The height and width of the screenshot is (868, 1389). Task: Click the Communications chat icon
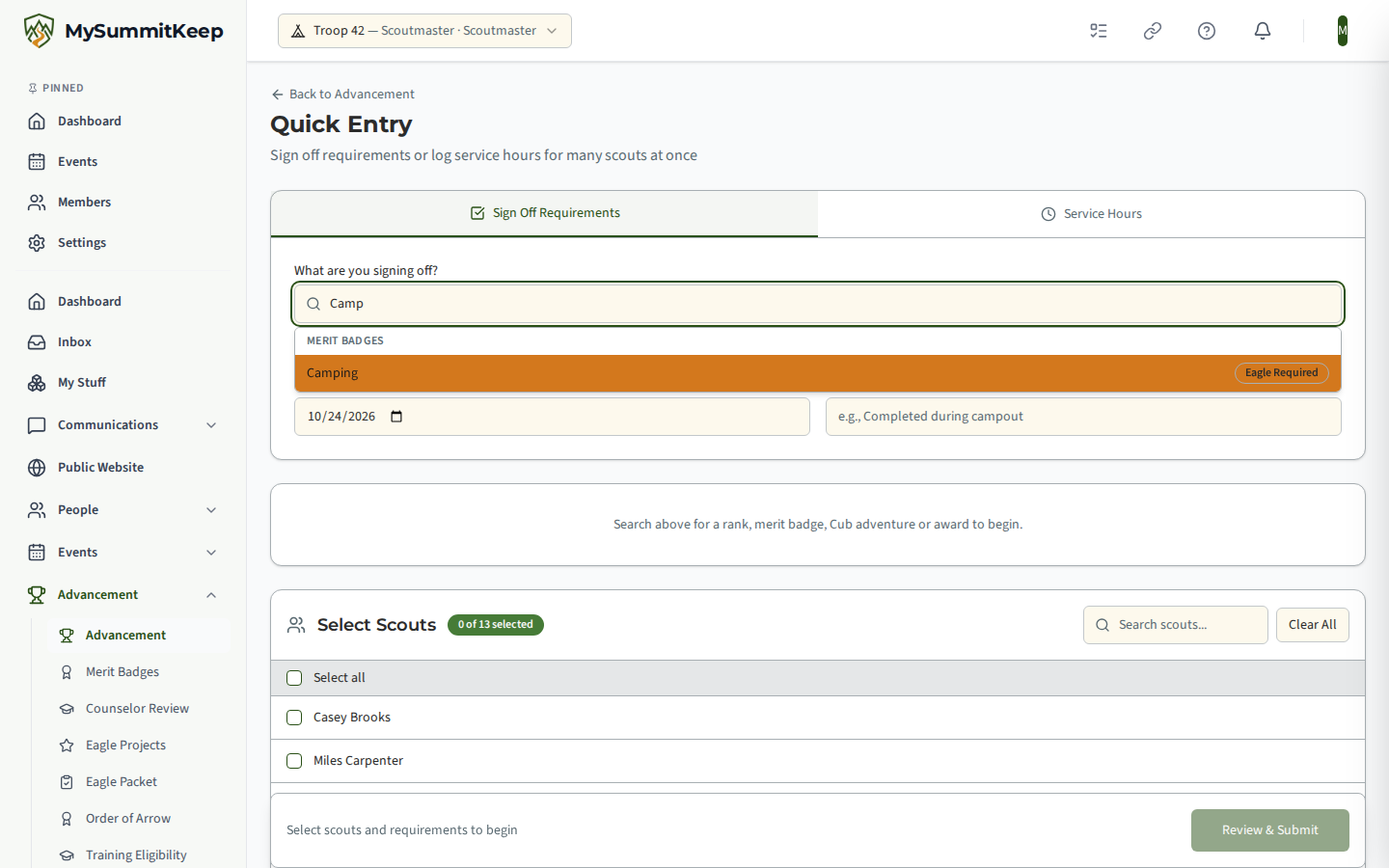click(x=37, y=425)
